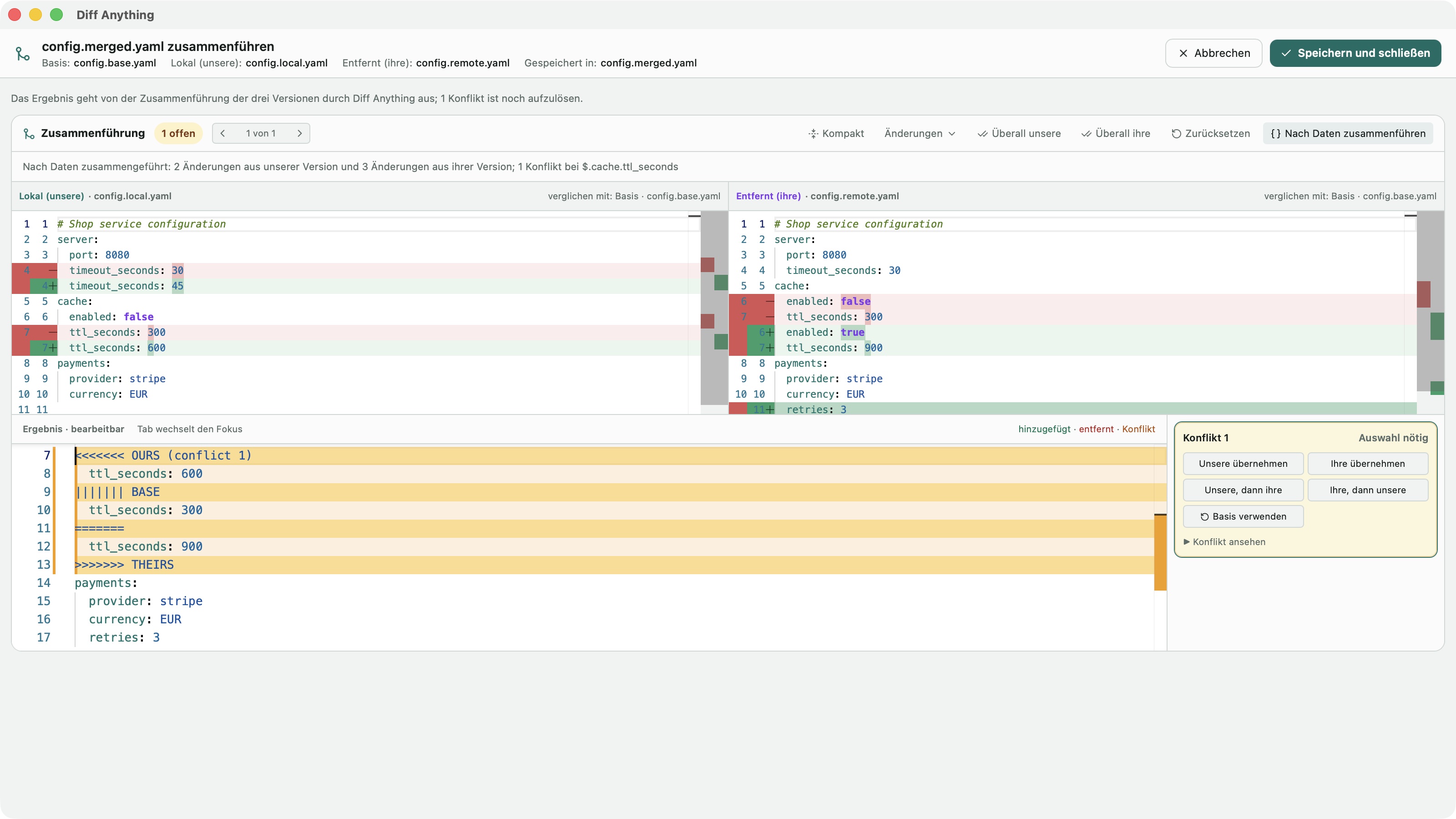Click the Auswahl nötig status label
1456x819 pixels.
pos(1393,438)
